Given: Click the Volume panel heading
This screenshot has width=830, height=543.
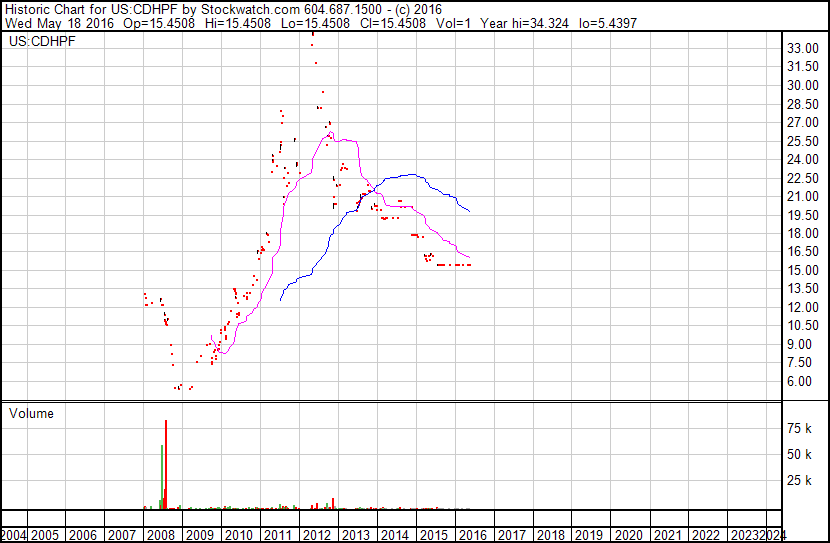Looking at the screenshot, I should (x=31, y=413).
